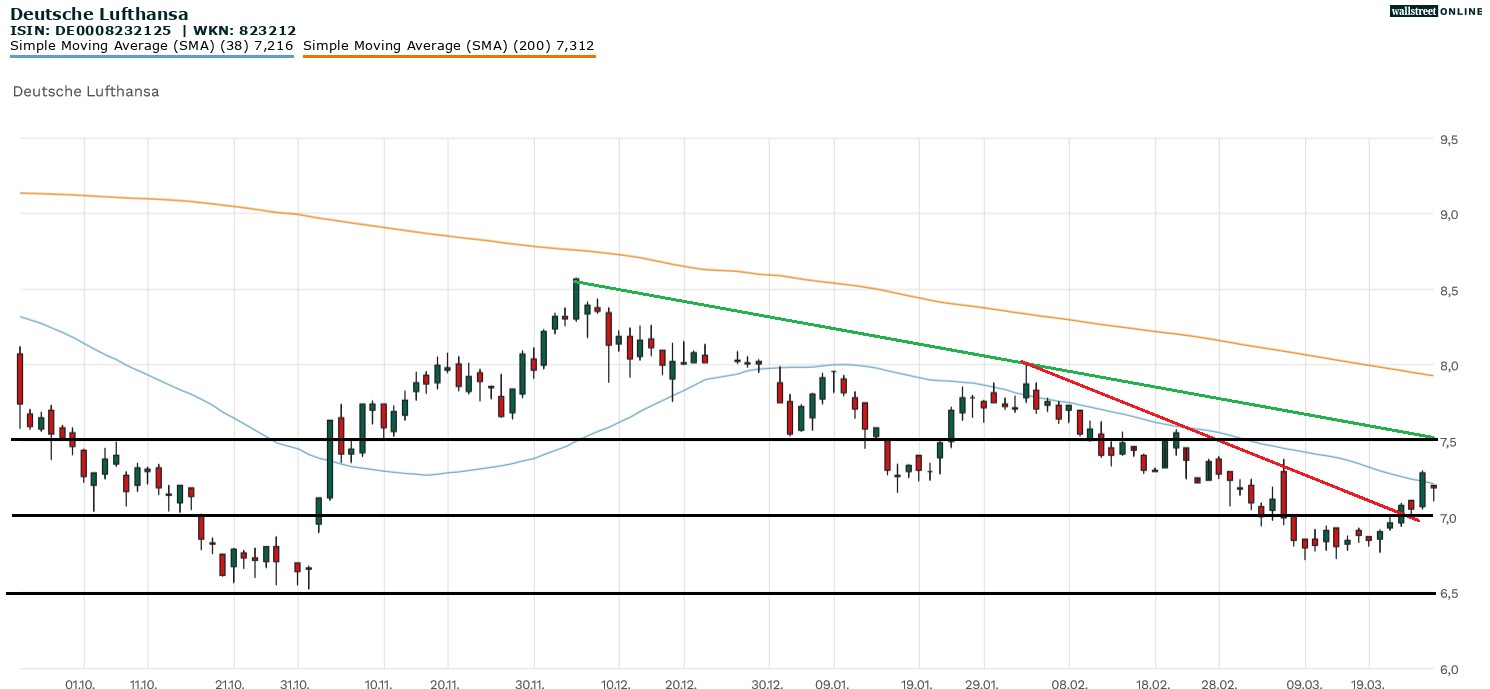
Task: Click the 6,0 price axis label
Action: [x=1448, y=669]
